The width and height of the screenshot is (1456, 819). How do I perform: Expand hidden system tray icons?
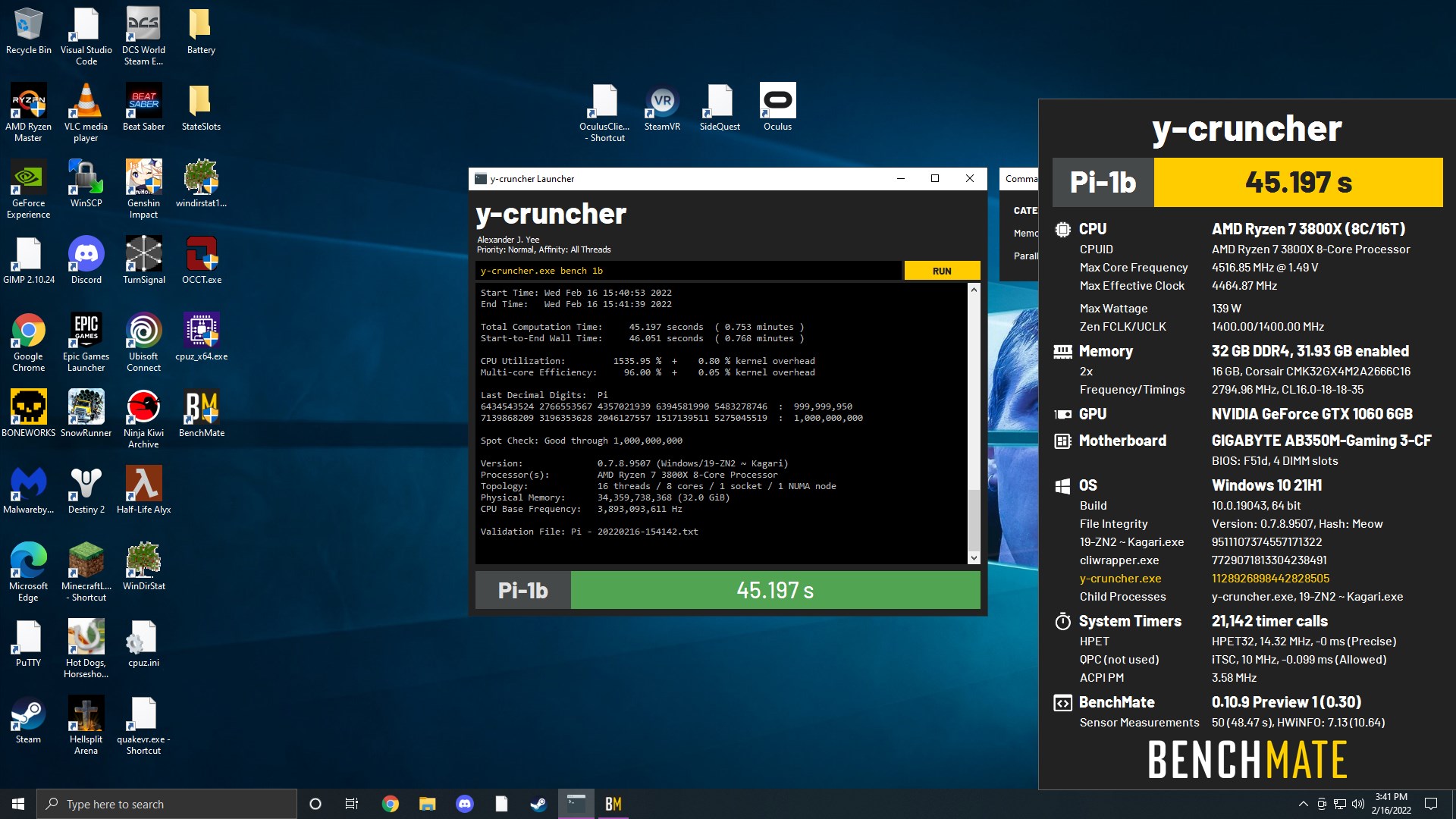(x=1303, y=804)
